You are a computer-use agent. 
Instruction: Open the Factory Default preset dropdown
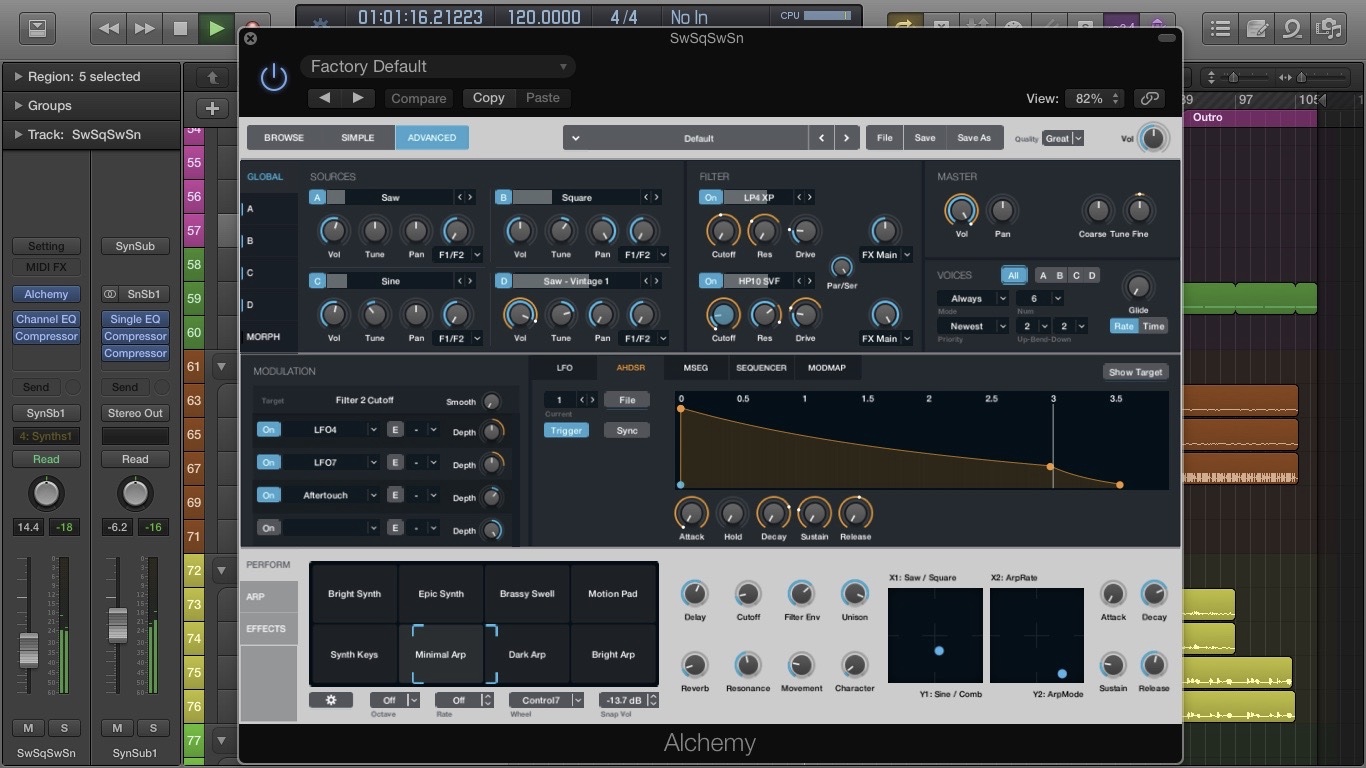pyautogui.click(x=438, y=67)
